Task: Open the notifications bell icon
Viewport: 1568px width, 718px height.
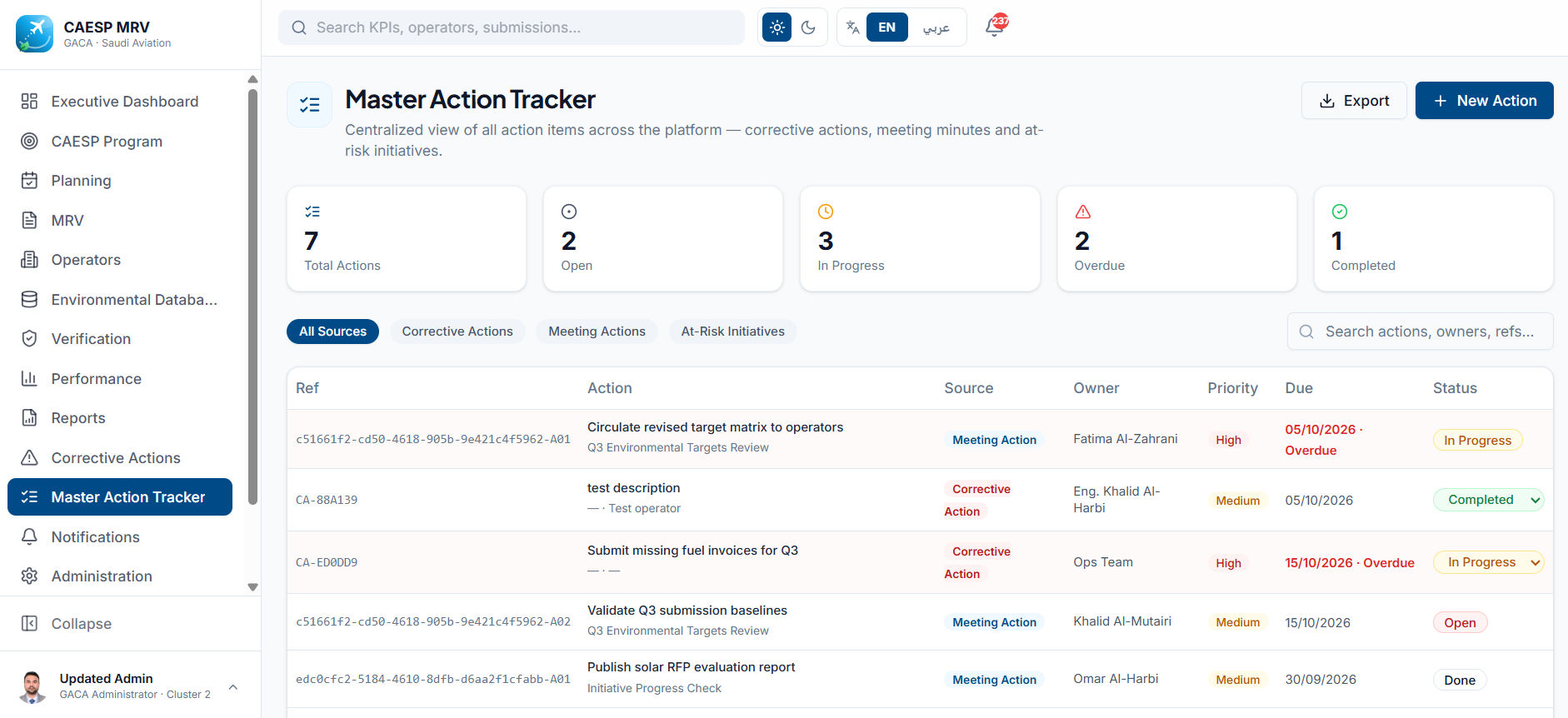Action: click(995, 27)
